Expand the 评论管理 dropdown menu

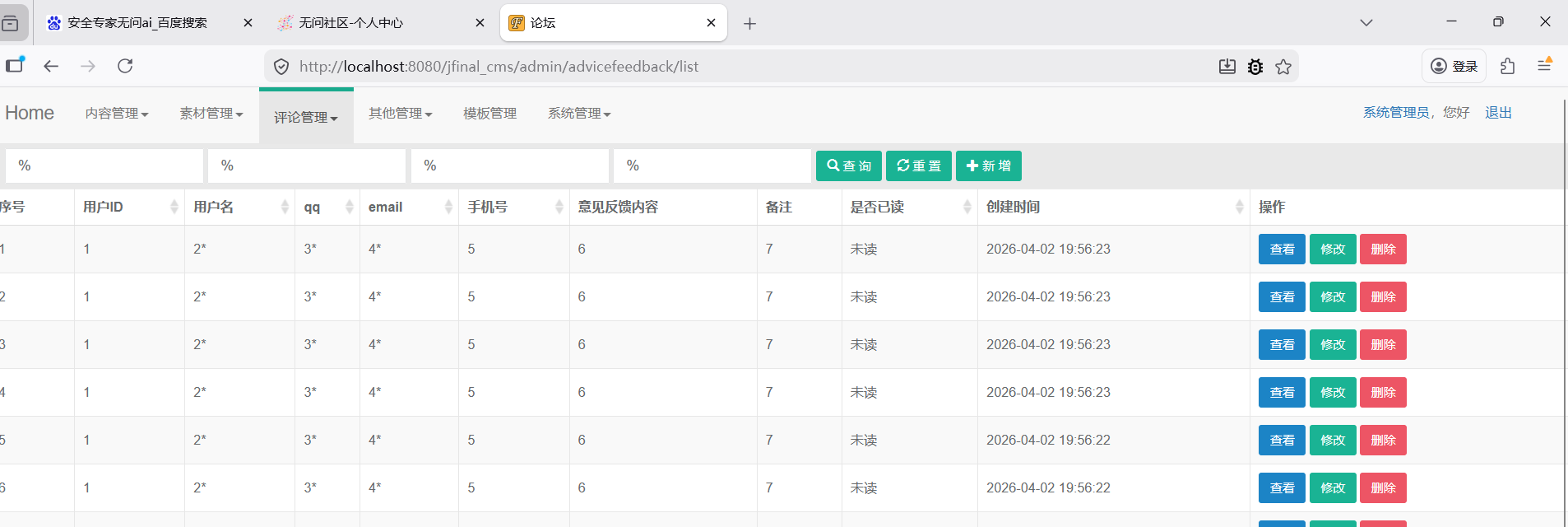coord(306,117)
